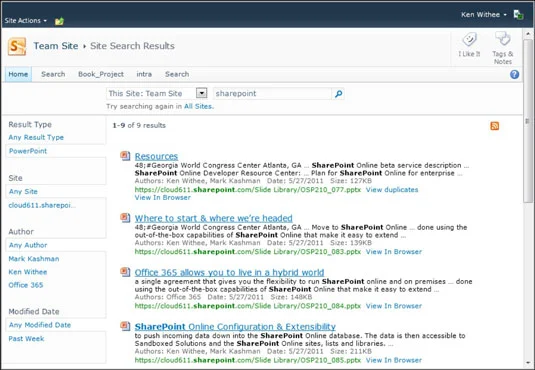
Task: Click the scrollbar down arrow
Action: pos(528,363)
